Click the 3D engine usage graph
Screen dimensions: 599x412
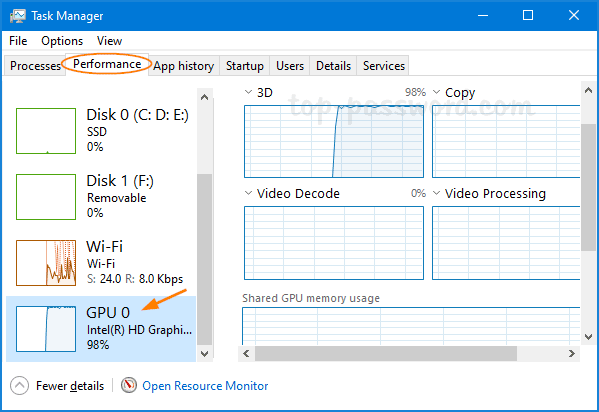334,141
